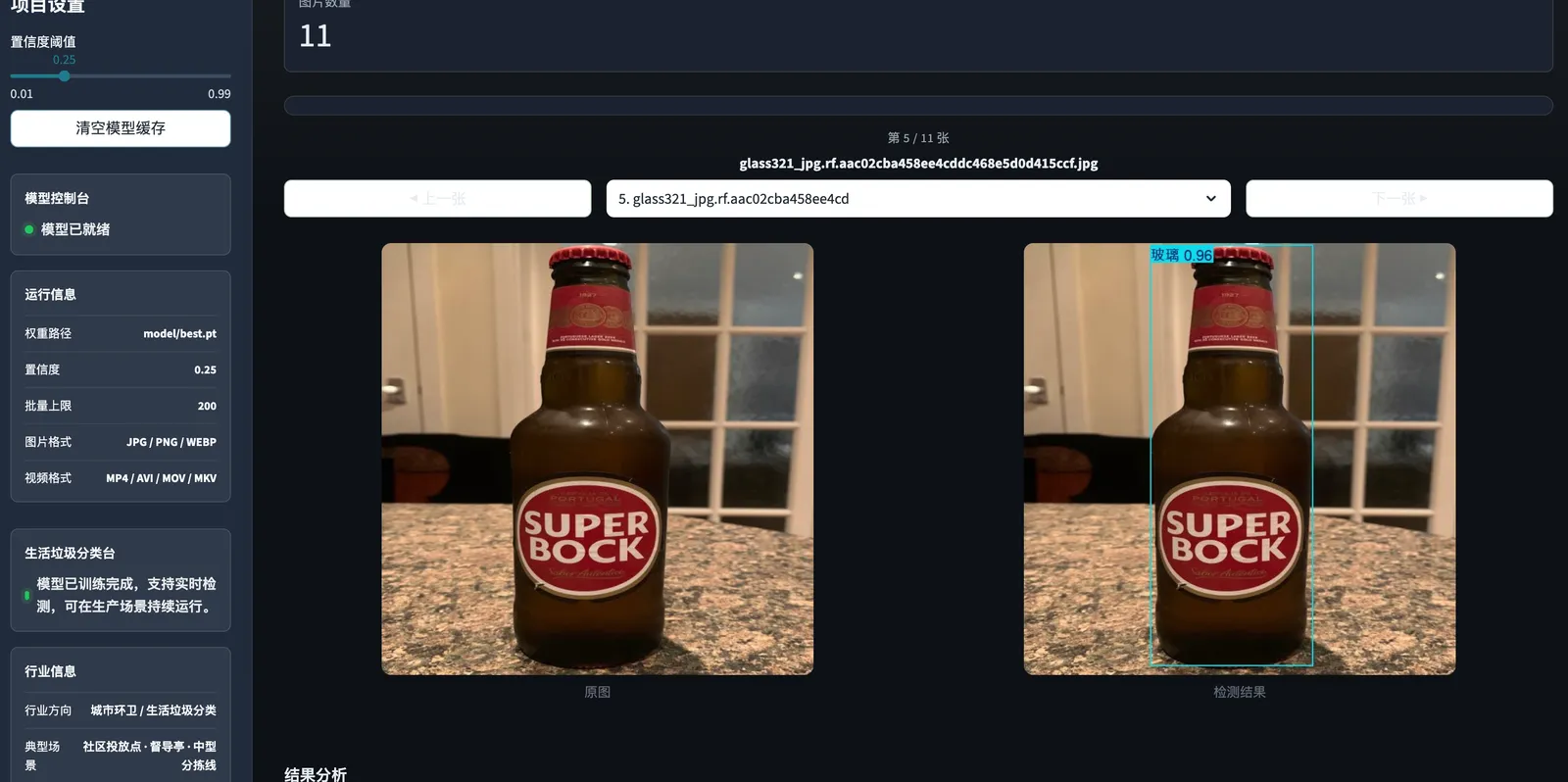The width and height of the screenshot is (1568, 782).
Task: Click the green status dot beside 模型已就绪
Action: 29,229
